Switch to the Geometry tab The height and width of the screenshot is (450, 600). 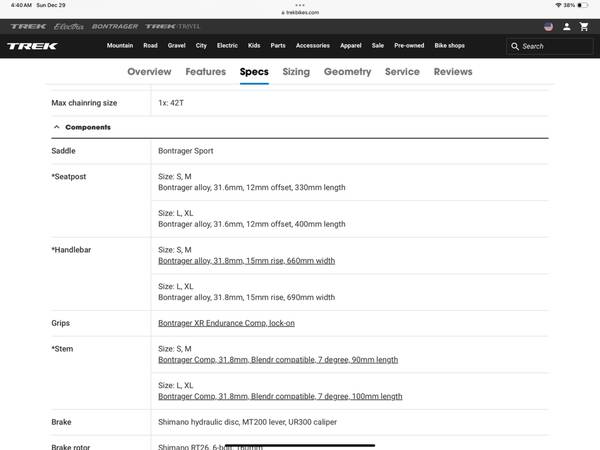[x=347, y=72]
